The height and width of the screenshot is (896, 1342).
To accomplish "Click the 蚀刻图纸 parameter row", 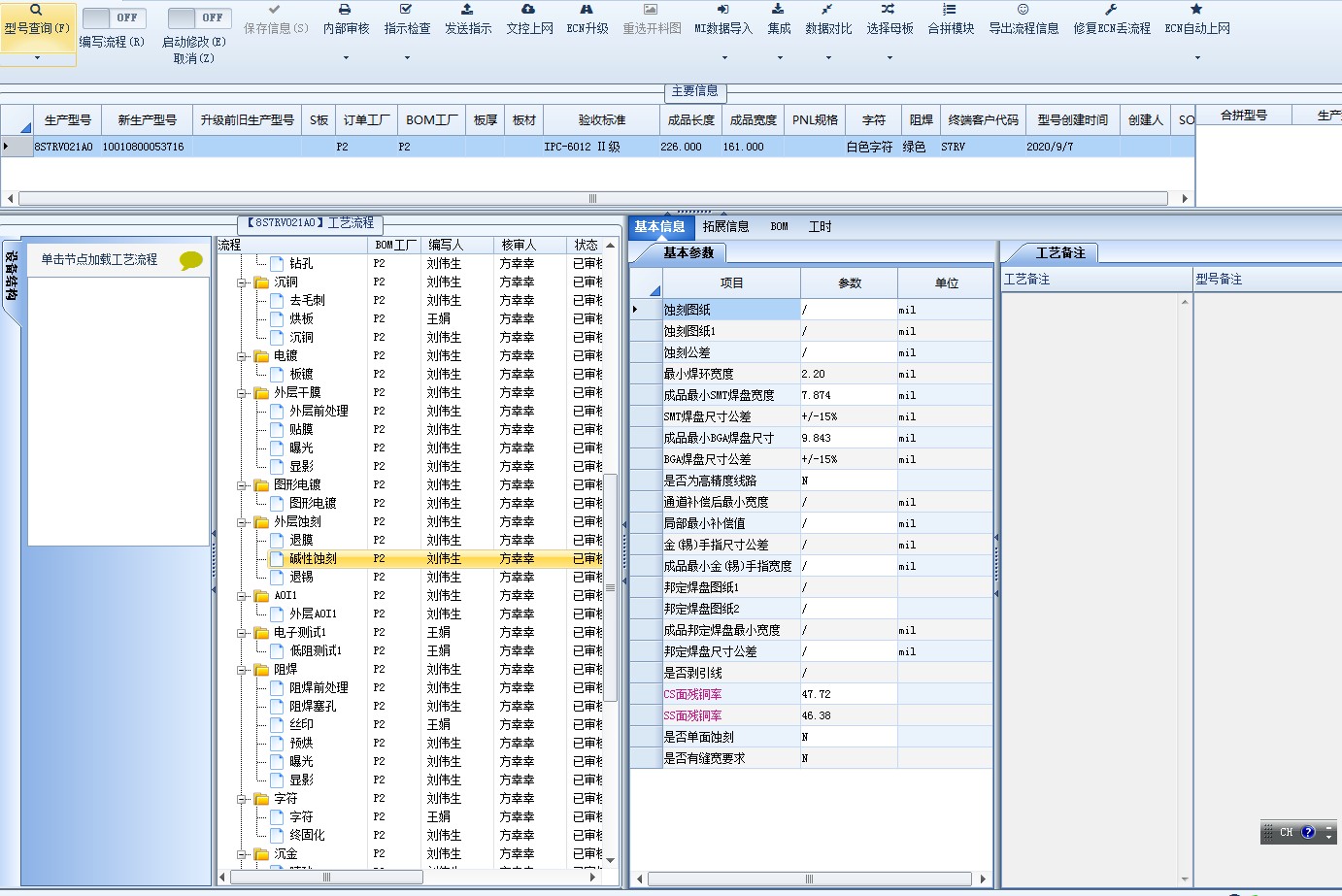I will pyautogui.click(x=811, y=310).
